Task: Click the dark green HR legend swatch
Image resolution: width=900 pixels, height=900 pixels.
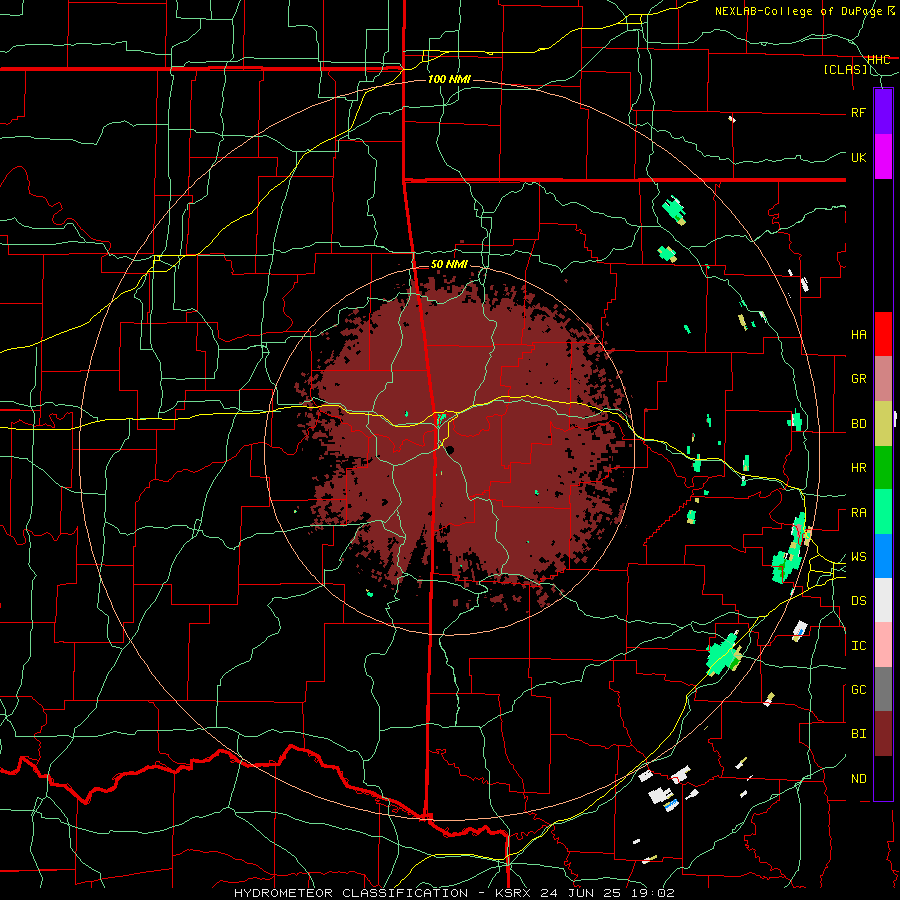Action: pos(883,468)
